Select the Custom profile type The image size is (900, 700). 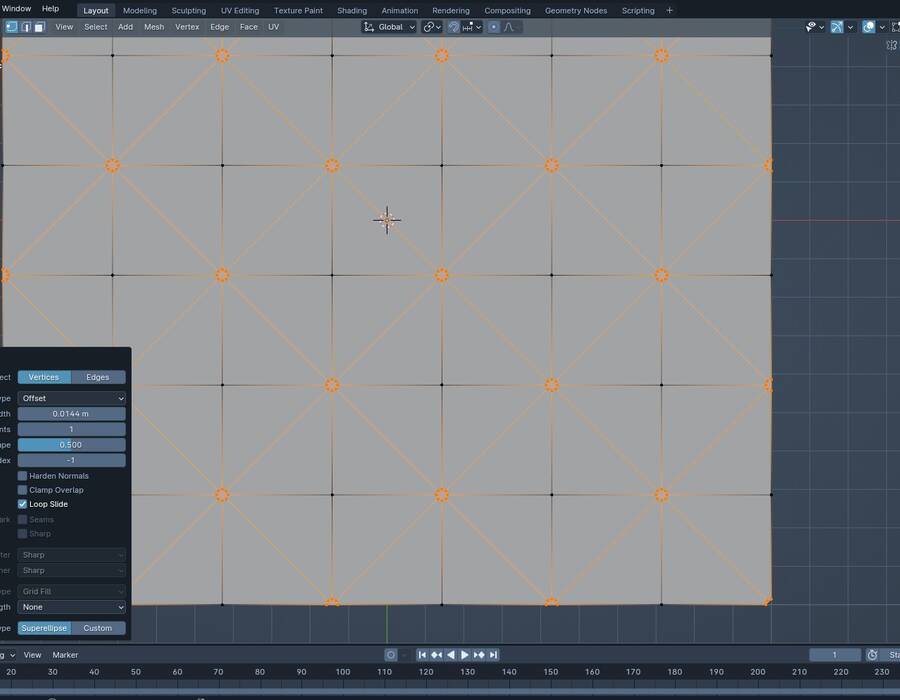(98, 628)
